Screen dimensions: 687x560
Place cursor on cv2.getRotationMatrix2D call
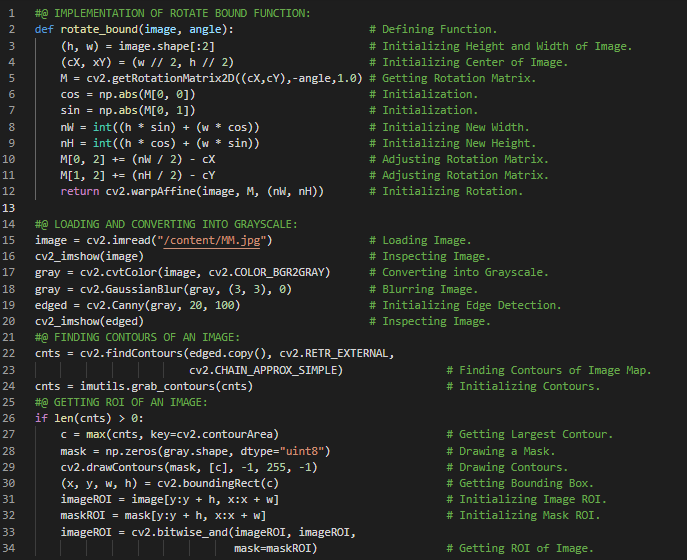[140, 78]
